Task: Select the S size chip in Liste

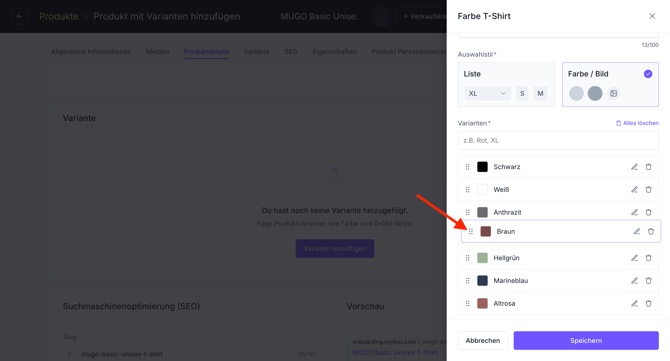Action: click(x=522, y=93)
